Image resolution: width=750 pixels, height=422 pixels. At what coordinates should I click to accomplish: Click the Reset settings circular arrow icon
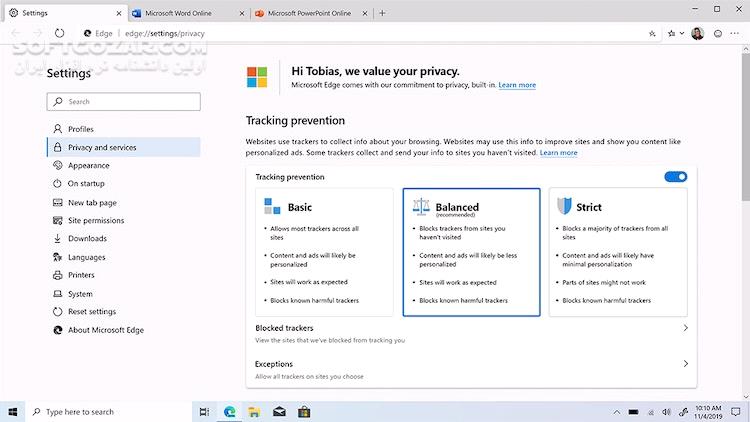57,311
